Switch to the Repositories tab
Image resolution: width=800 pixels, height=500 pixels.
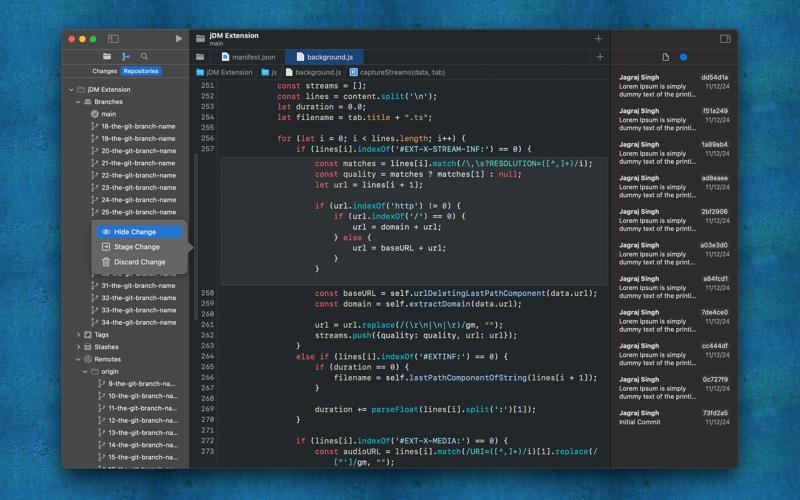tap(141, 71)
